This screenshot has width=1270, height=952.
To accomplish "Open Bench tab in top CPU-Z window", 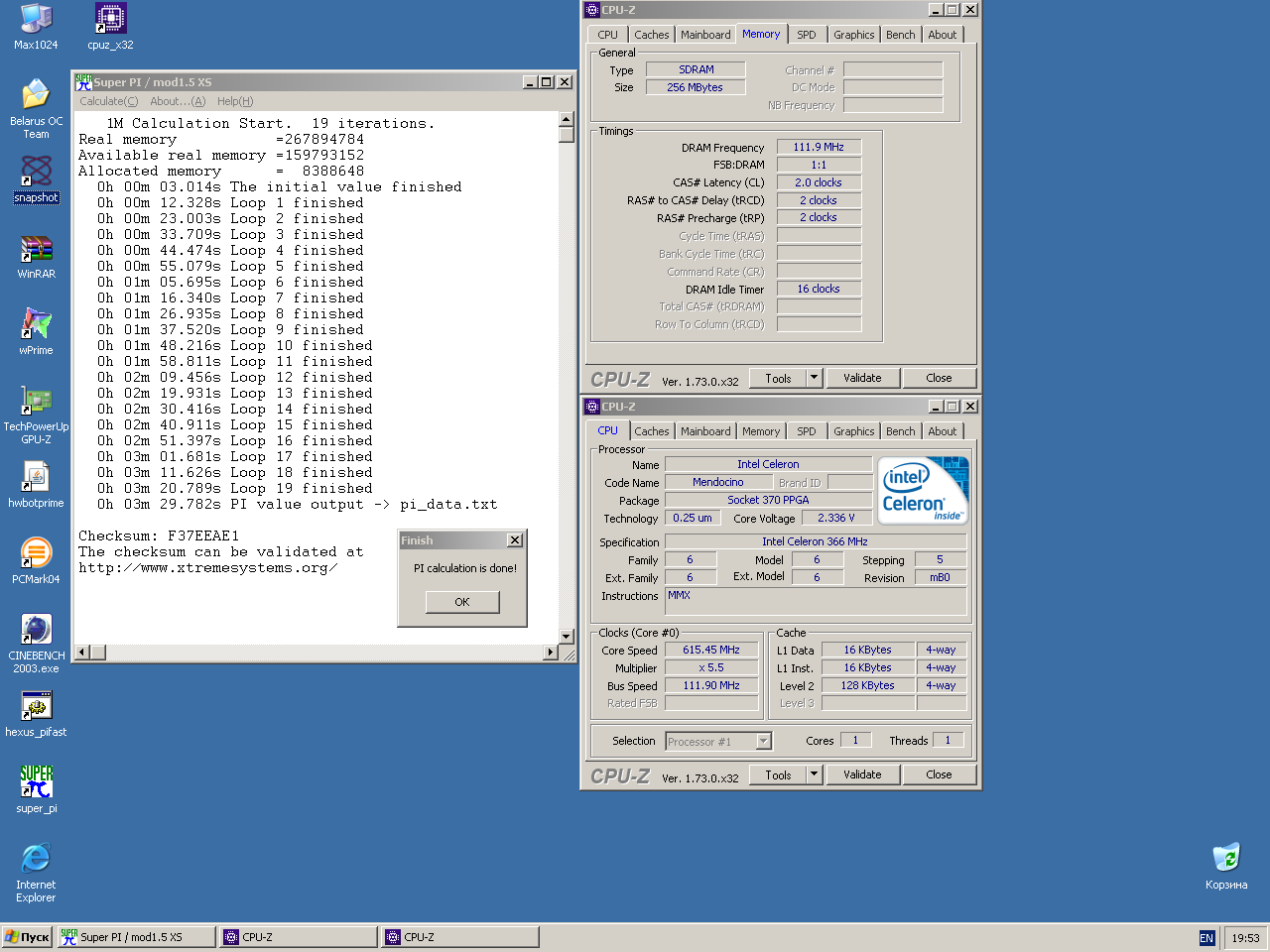I will pyautogui.click(x=901, y=35).
